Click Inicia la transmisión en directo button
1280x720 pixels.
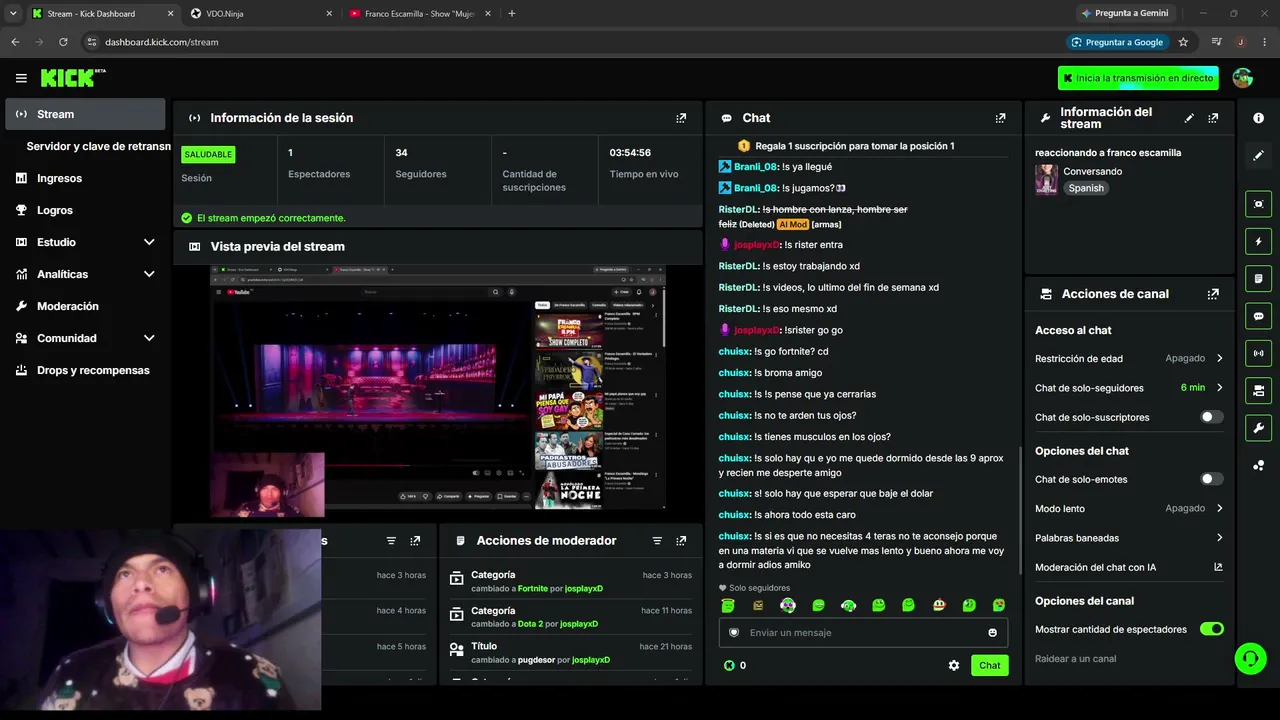click(1138, 78)
